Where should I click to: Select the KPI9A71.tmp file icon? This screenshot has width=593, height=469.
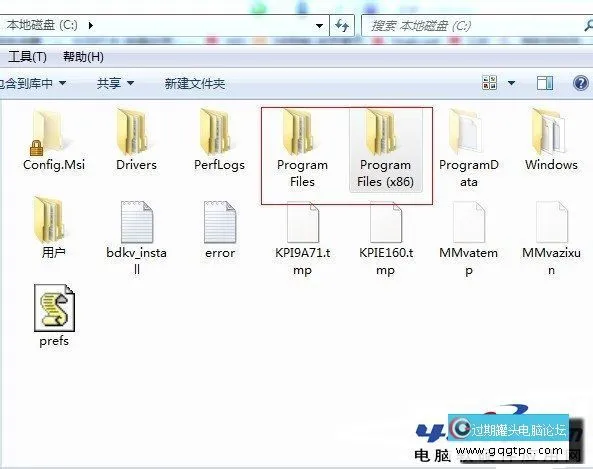tap(303, 222)
